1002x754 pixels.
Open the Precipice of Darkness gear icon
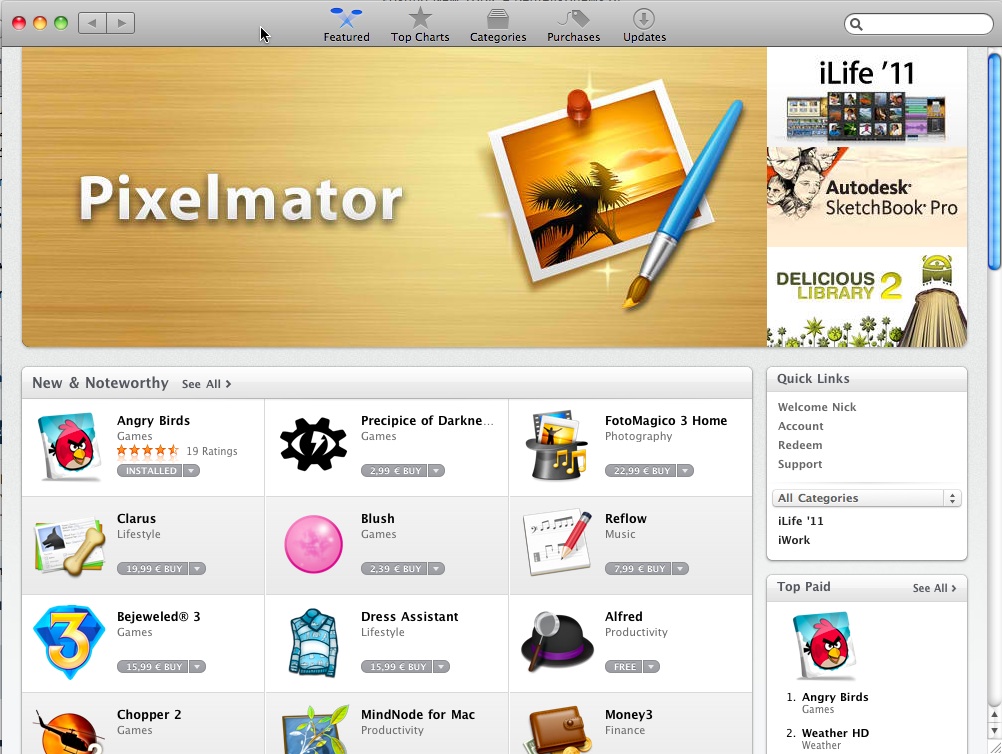[313, 445]
